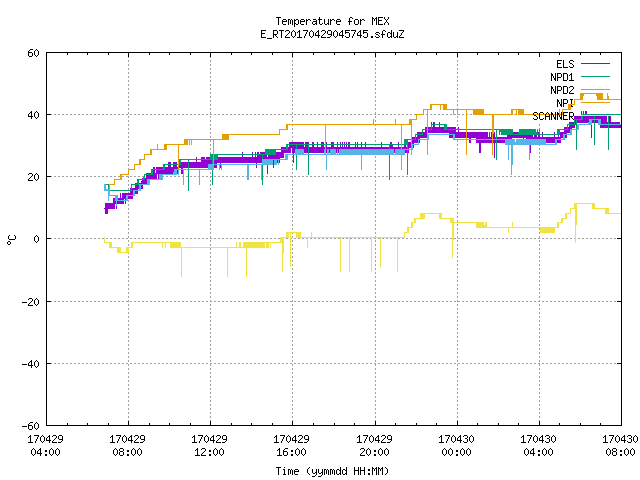Click the y-axis label -20
Screen dimensions: 640x480
click(x=31, y=302)
